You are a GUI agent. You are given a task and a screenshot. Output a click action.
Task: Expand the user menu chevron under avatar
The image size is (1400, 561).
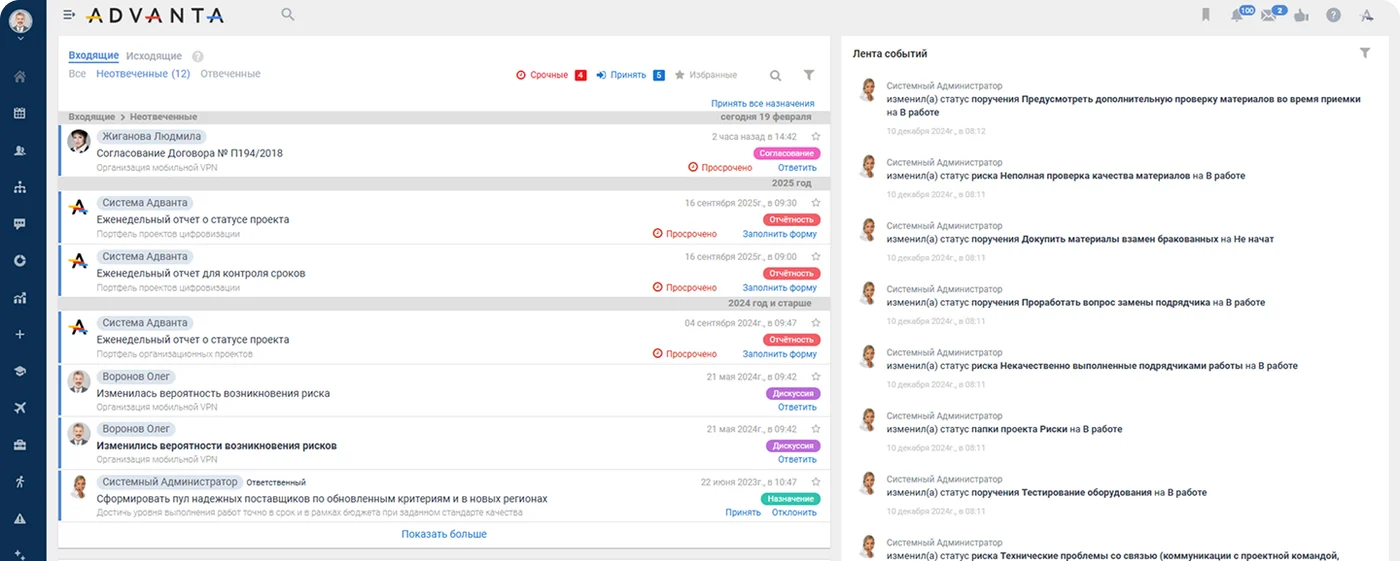tap(19, 40)
